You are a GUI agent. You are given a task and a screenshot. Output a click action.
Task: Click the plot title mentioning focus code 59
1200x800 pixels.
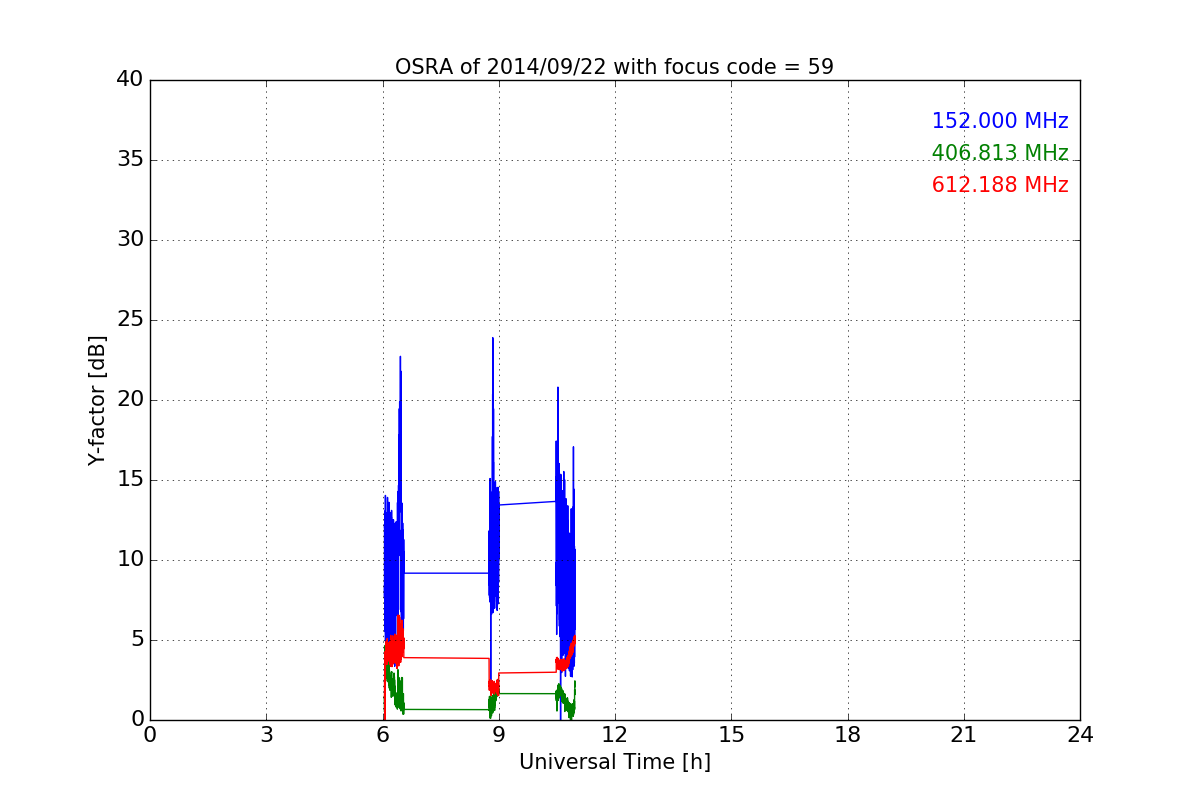click(614, 67)
